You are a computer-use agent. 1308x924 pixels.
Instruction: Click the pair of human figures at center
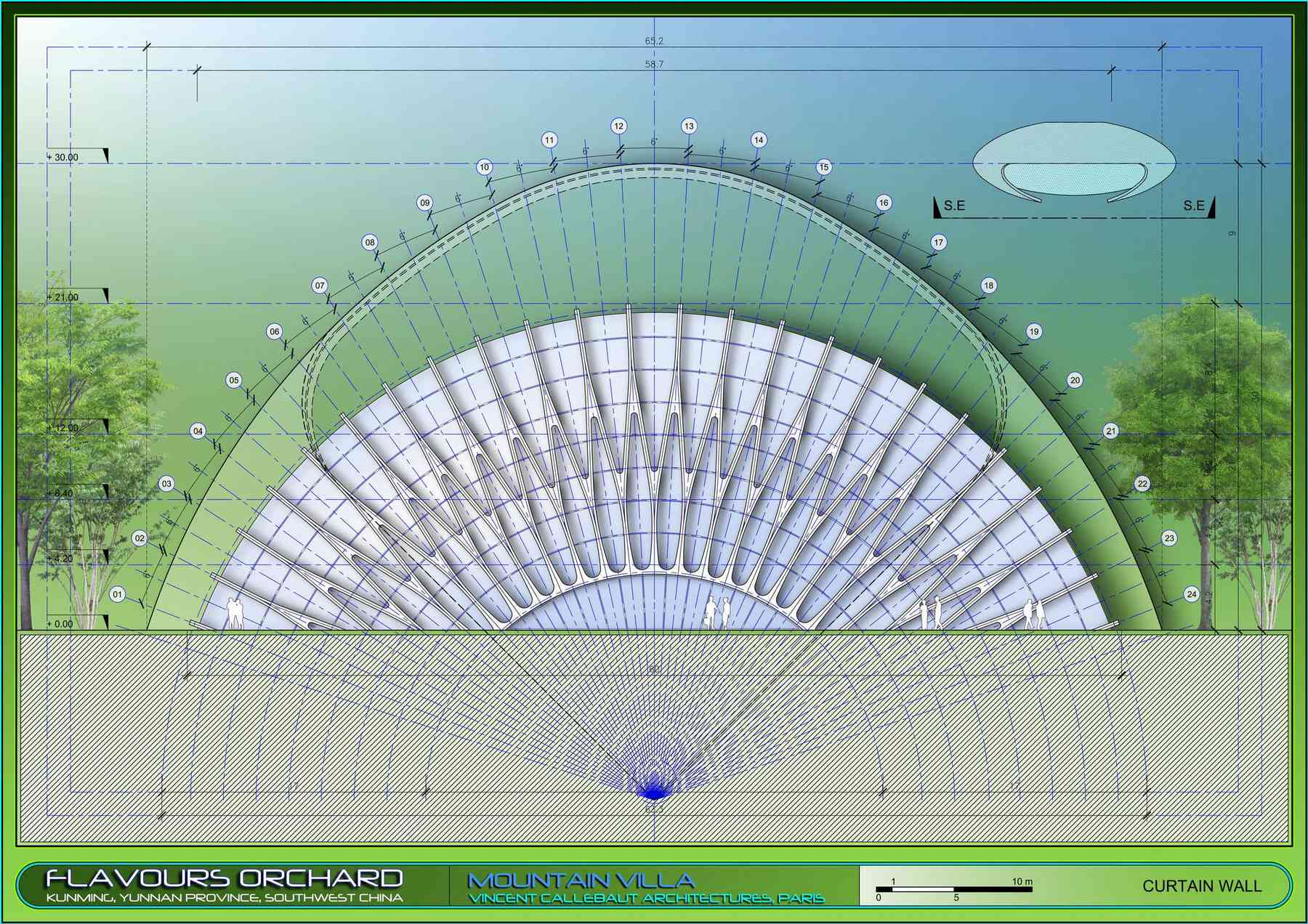click(716, 612)
